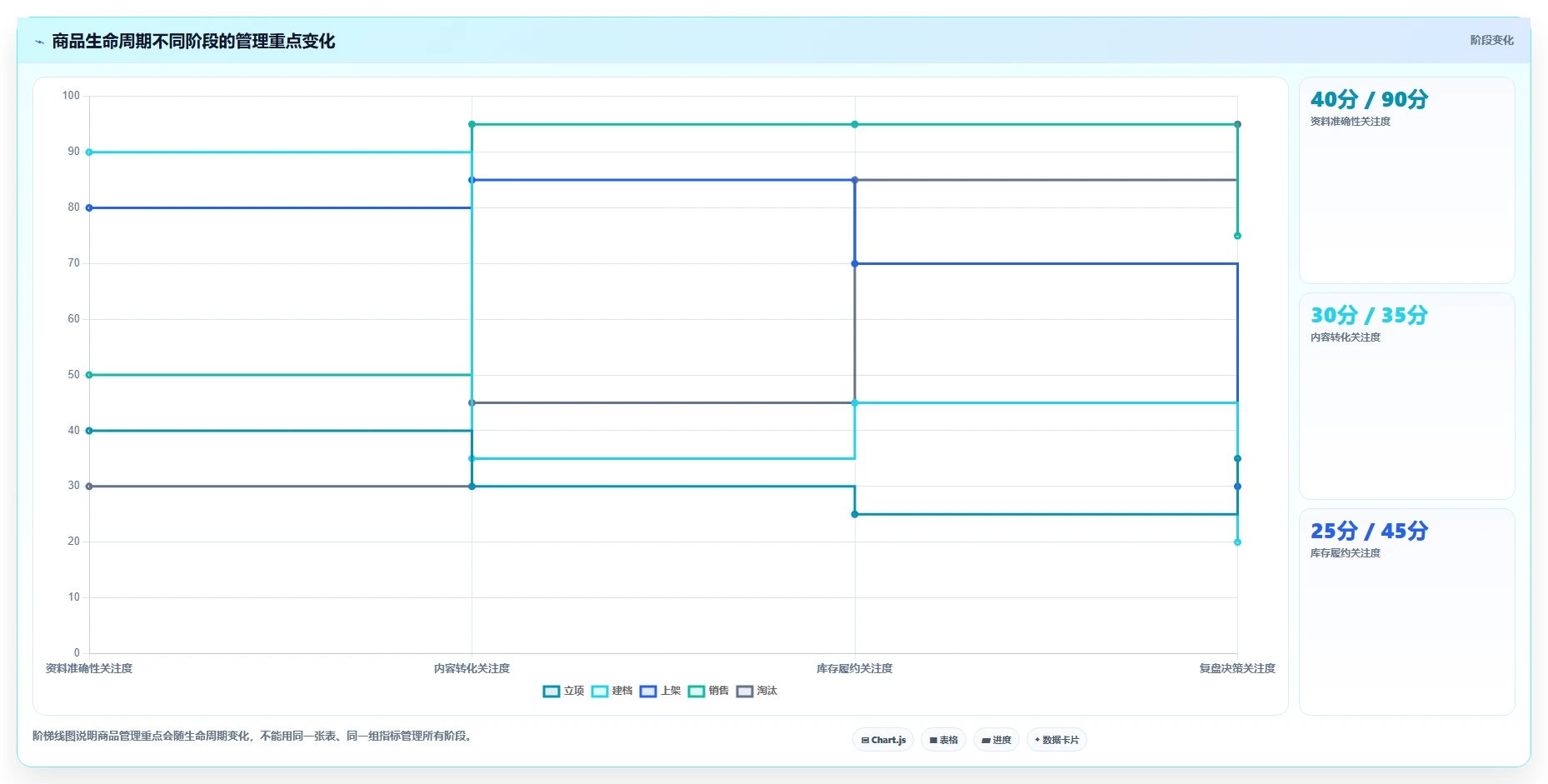Viewport: 1548px width, 784px height.
Task: Click the 85 data point on 内容转化关注度
Action: [x=472, y=180]
